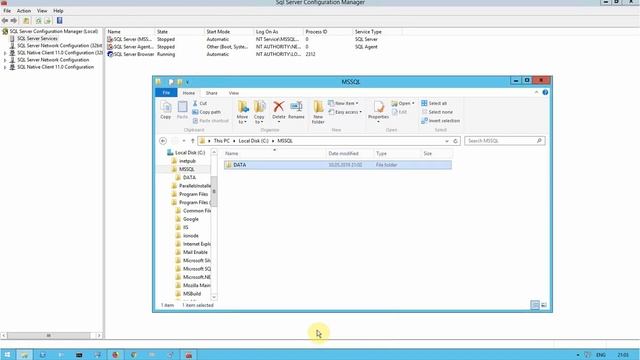
Task: Open the recent locations dropdown arrow
Action: coord(184,141)
